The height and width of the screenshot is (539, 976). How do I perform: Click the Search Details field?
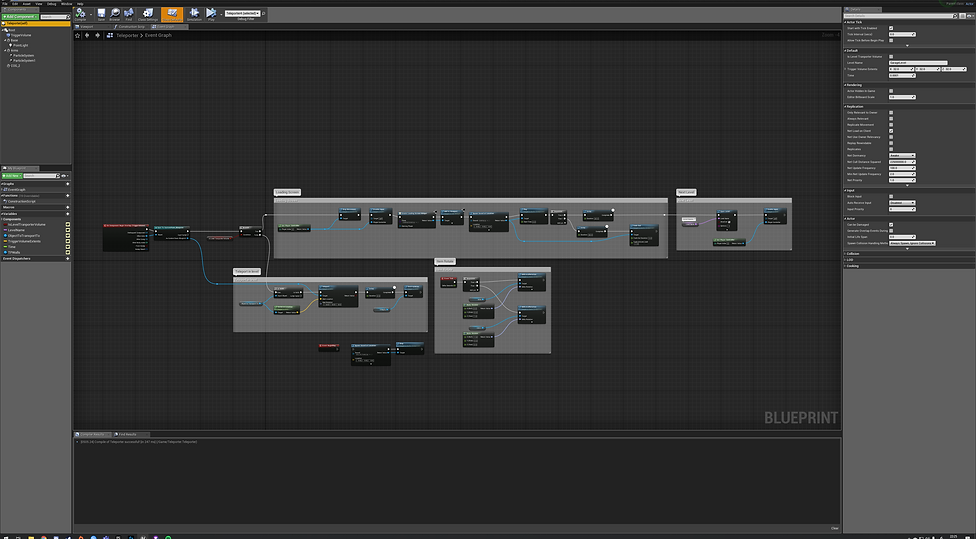pyautogui.click(x=900, y=16)
